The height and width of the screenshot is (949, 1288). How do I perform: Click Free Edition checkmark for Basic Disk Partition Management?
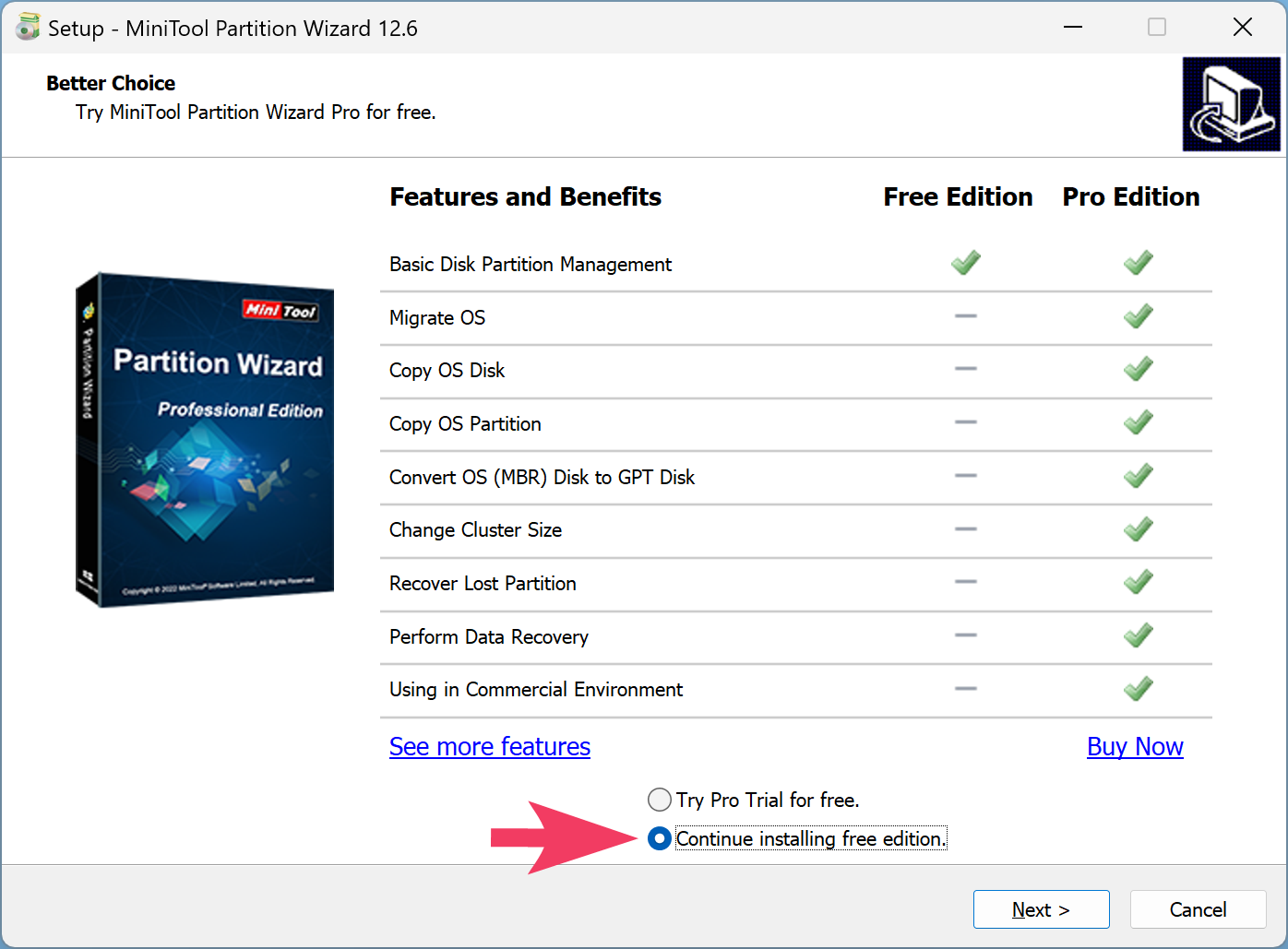coord(966,263)
